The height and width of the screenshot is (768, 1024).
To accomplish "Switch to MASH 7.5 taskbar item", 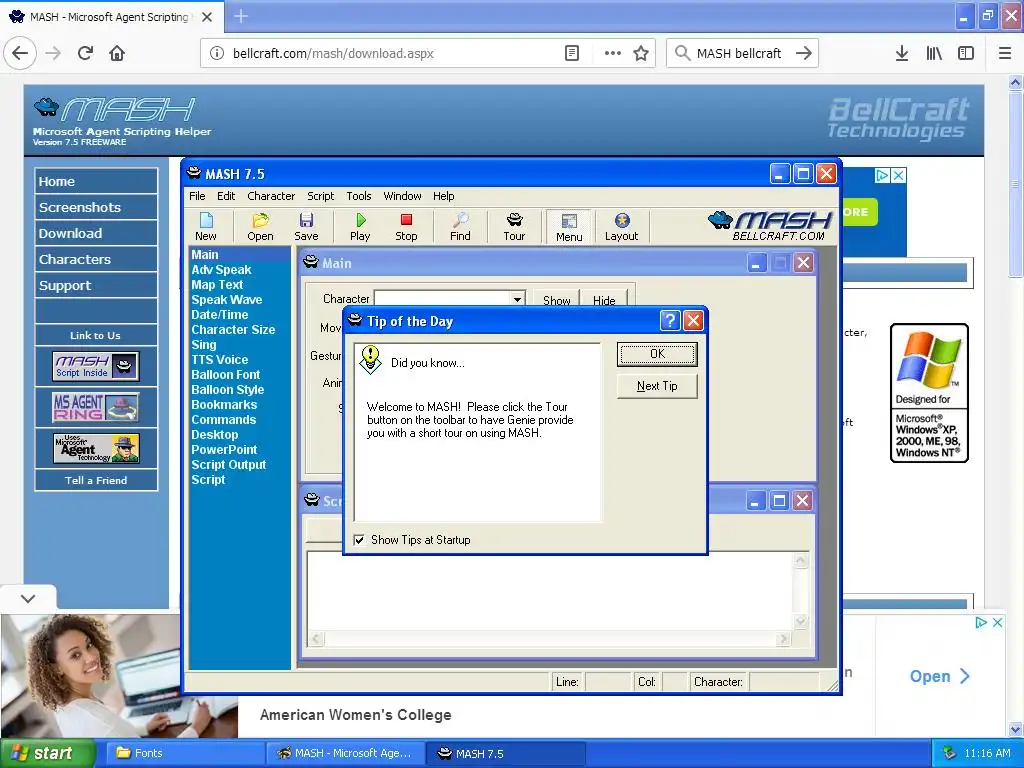I will point(507,753).
